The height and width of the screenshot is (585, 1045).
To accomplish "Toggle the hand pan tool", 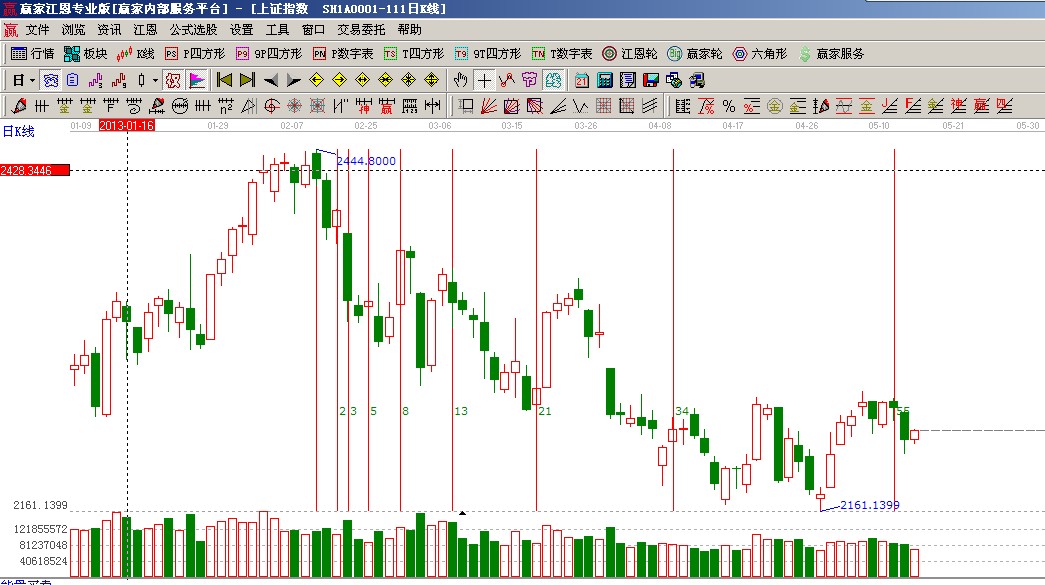I will [461, 80].
